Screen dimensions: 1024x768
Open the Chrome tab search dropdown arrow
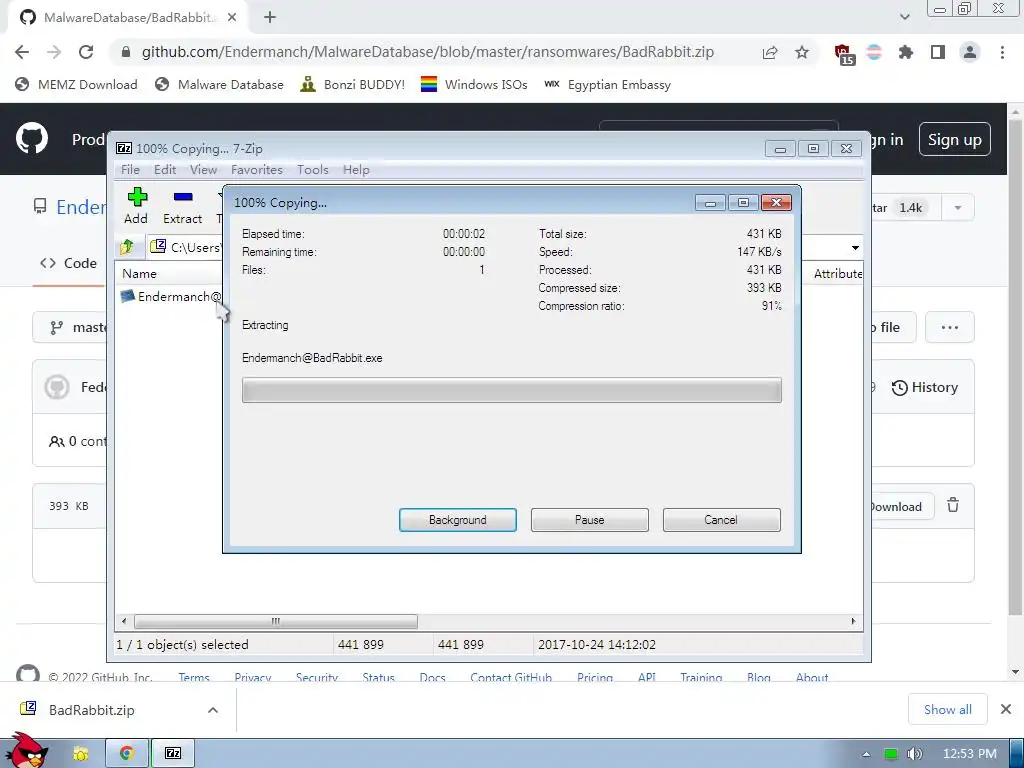tap(904, 18)
